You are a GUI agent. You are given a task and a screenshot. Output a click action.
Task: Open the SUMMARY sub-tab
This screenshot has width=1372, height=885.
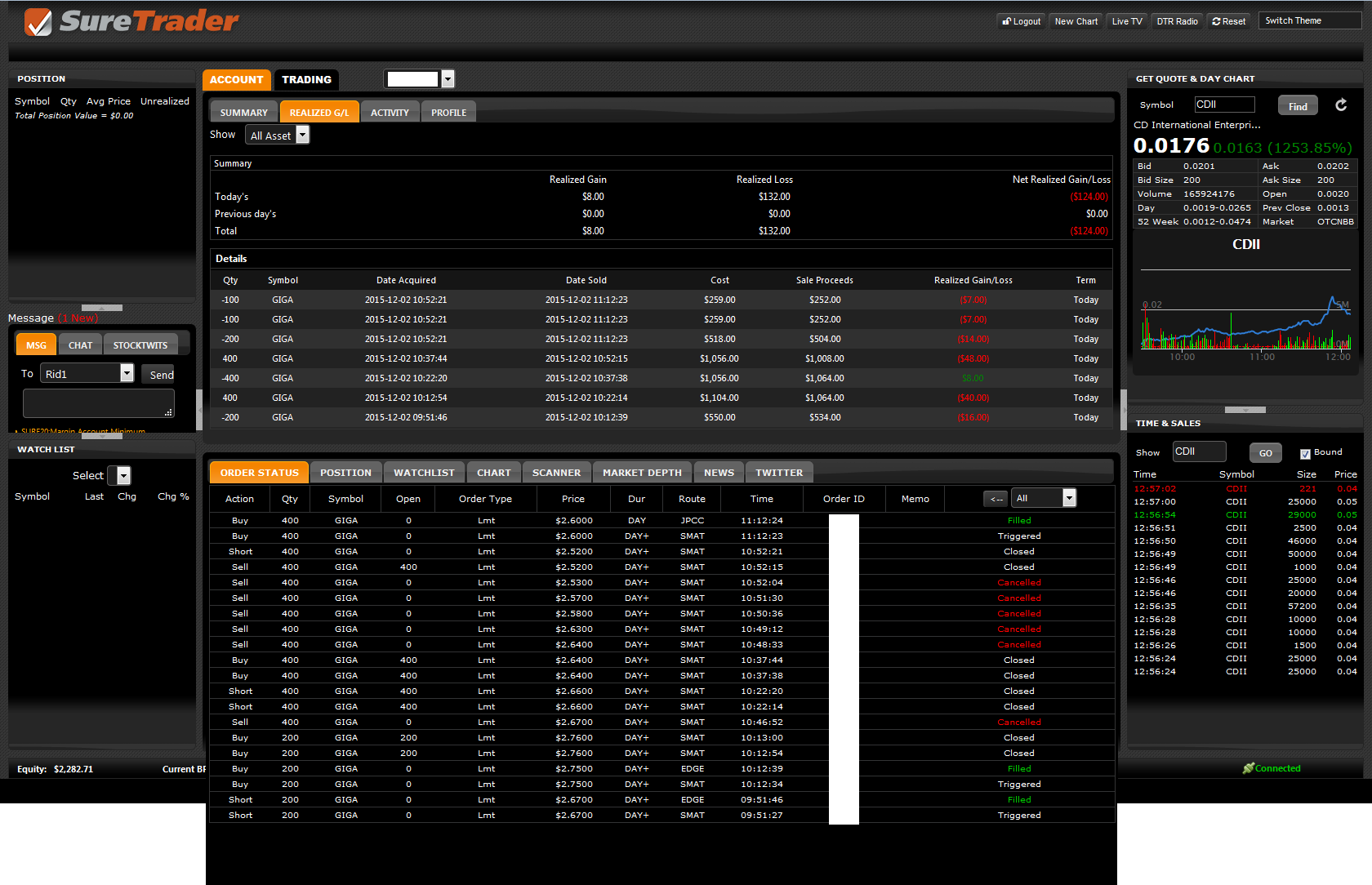pos(244,113)
